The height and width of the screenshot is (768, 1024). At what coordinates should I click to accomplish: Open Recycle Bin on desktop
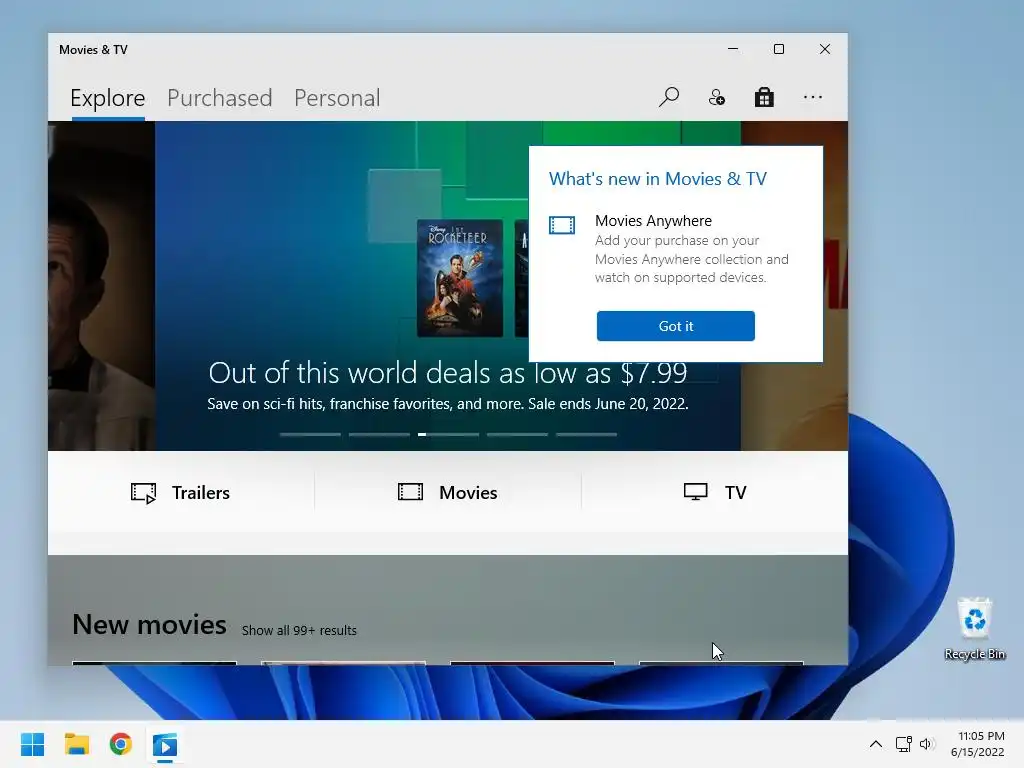pos(974,628)
